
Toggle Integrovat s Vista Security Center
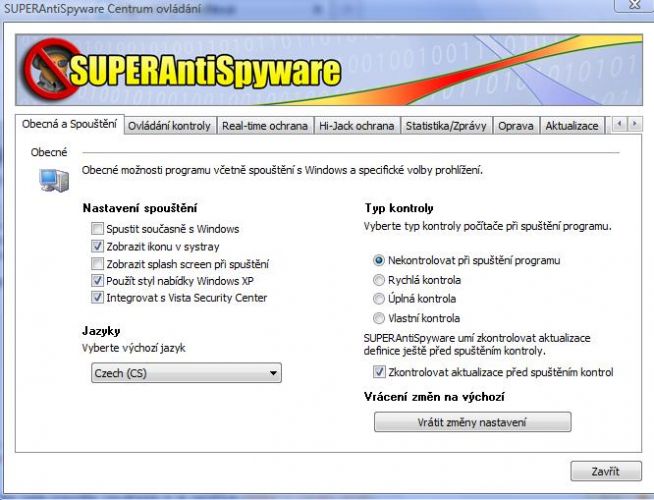pos(97,297)
